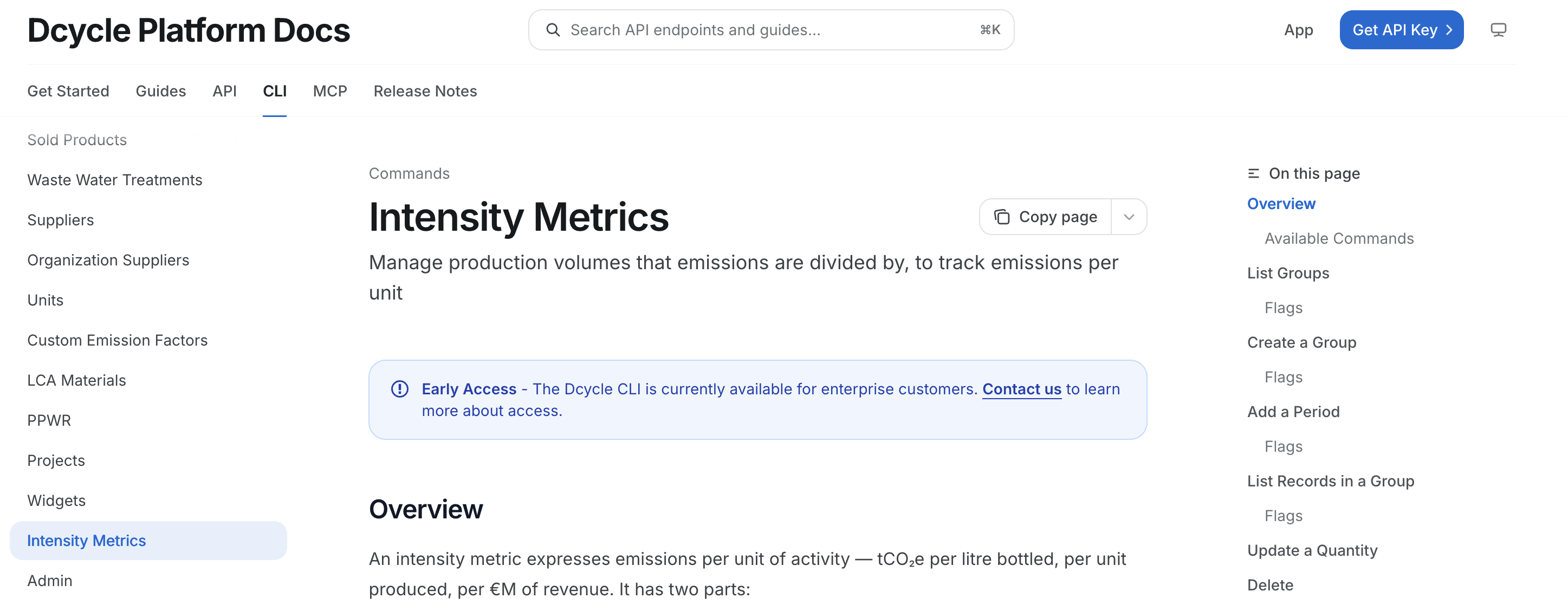The image size is (1568, 611).
Task: Jump to Flags under List Groups
Action: [1283, 308]
